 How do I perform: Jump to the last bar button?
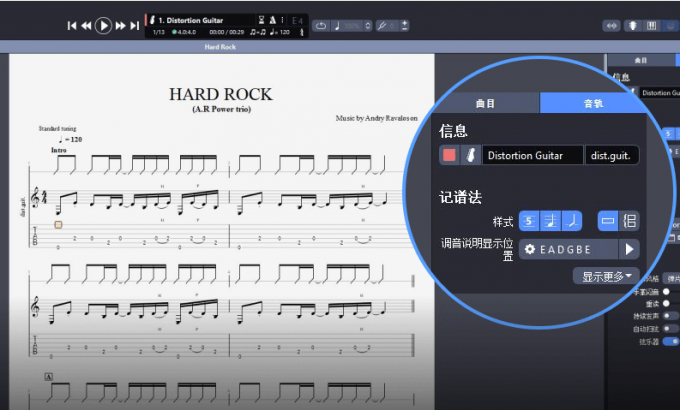coord(135,26)
